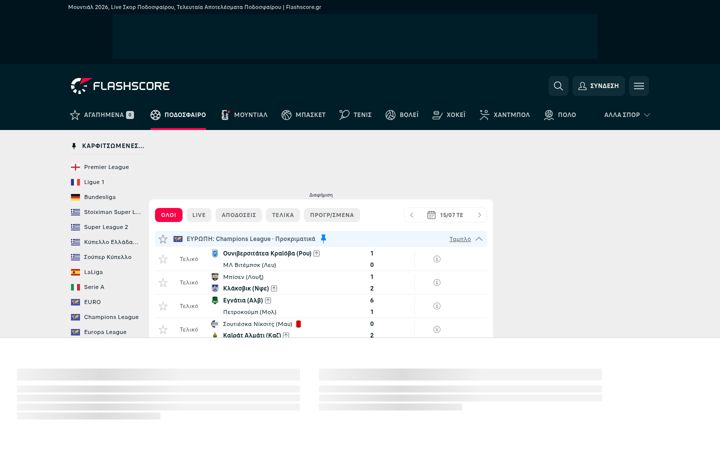Click the star icon beside ΑΓΑΠΗΜΕΝΑ
The width and height of the screenshot is (720, 450).
coord(75,115)
